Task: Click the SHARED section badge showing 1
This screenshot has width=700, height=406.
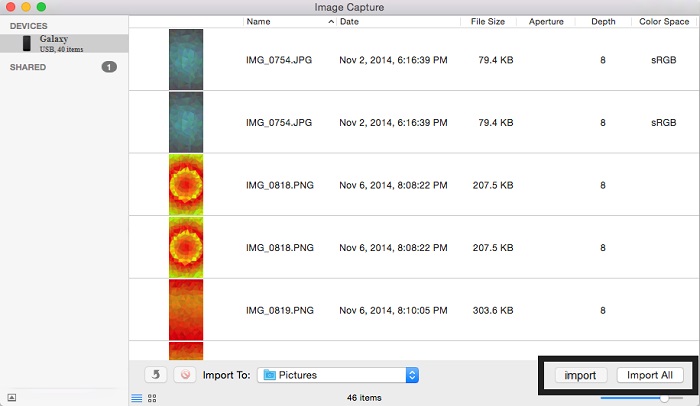Action: click(x=109, y=67)
